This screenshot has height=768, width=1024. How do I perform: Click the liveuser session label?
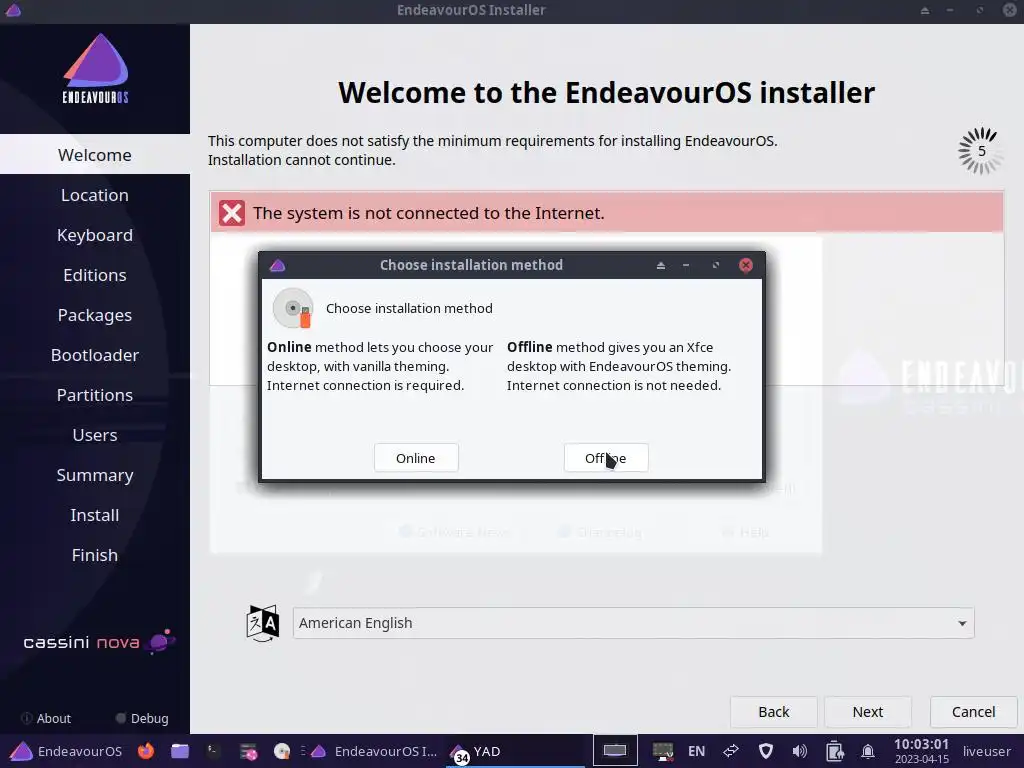pyautogui.click(x=987, y=751)
